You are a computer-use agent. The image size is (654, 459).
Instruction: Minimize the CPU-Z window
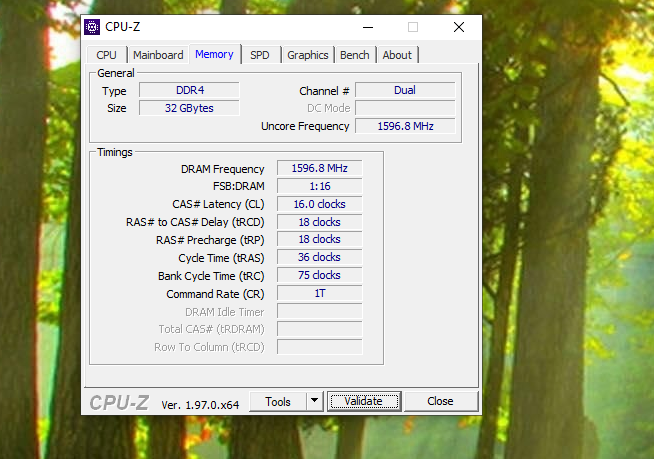click(368, 28)
